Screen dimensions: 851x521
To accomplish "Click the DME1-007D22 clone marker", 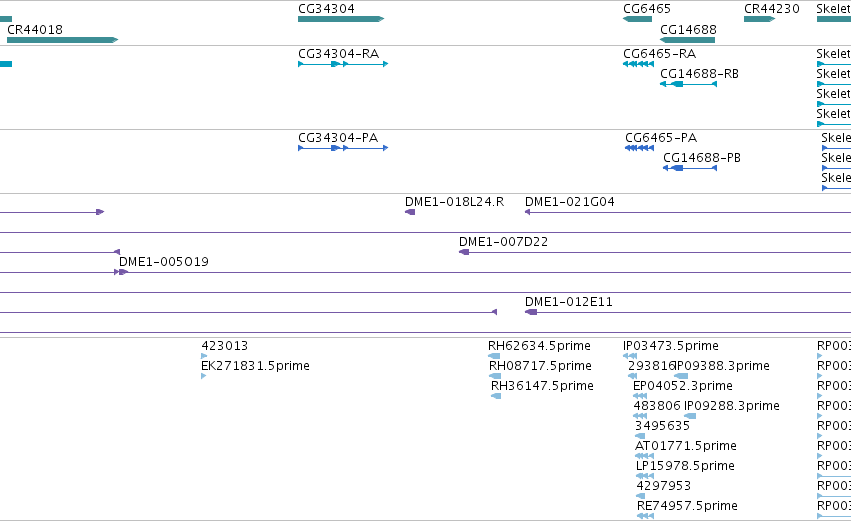I will 655,252.
